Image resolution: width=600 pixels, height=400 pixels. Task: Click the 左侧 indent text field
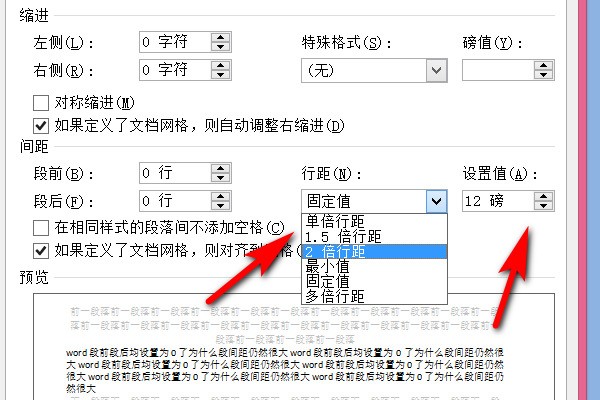point(173,42)
